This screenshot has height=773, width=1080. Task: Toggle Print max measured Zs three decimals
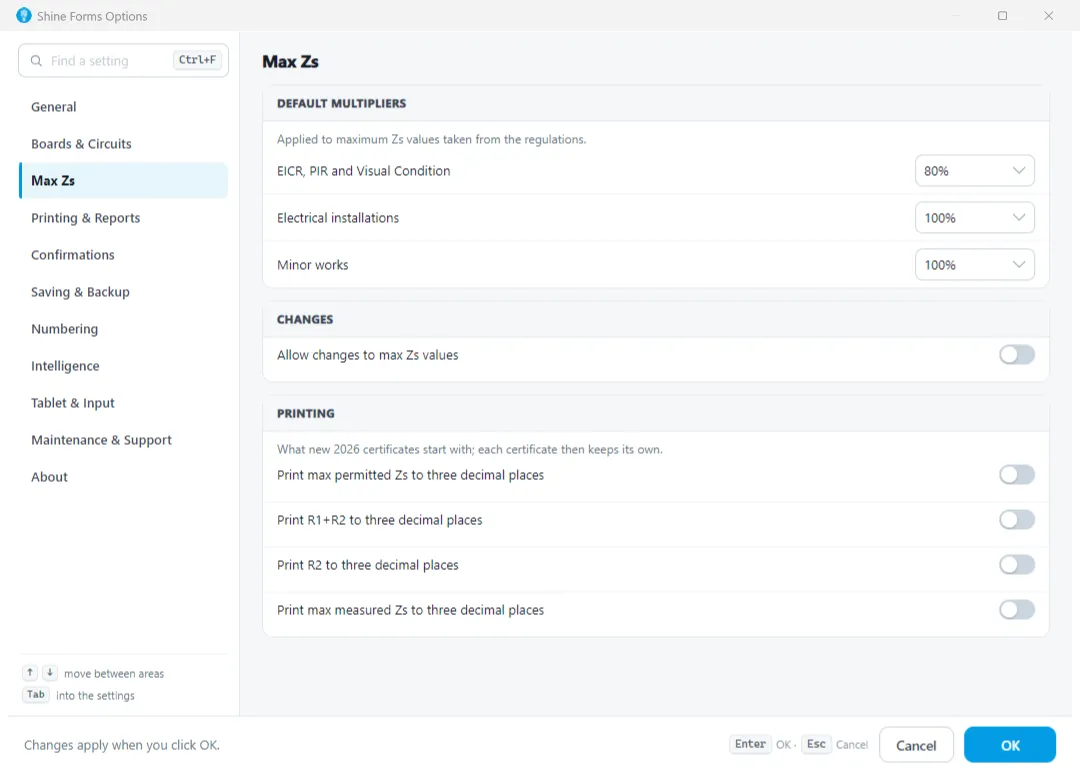[1017, 610]
